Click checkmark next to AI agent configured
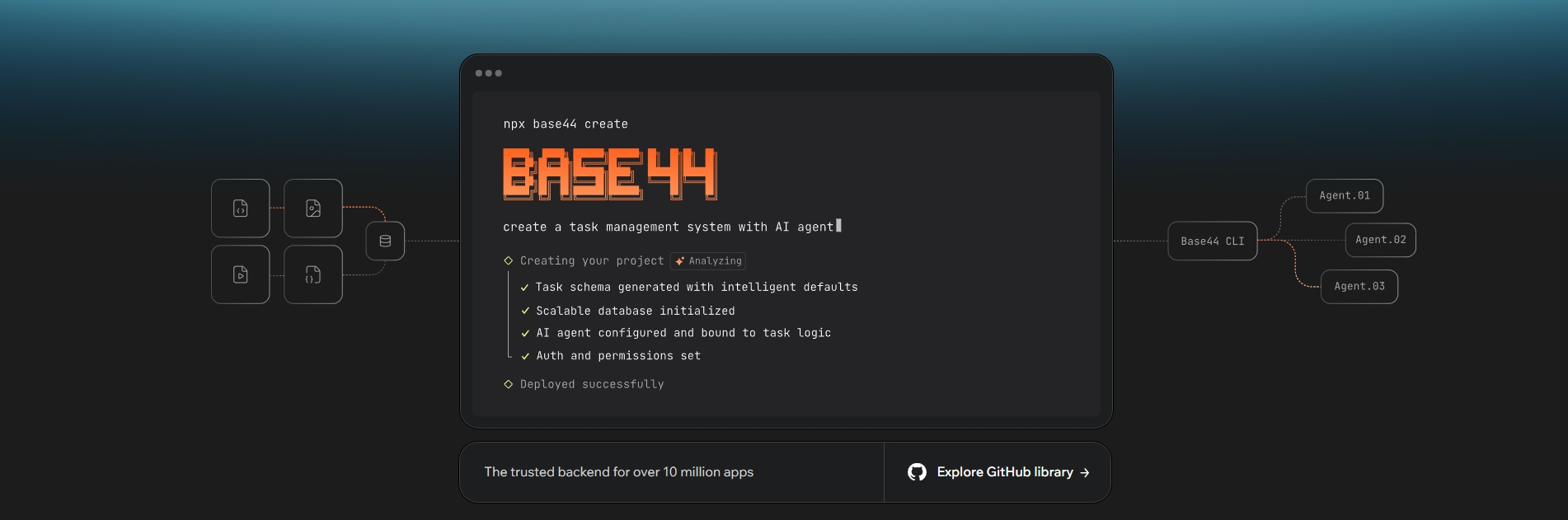 pyautogui.click(x=525, y=334)
